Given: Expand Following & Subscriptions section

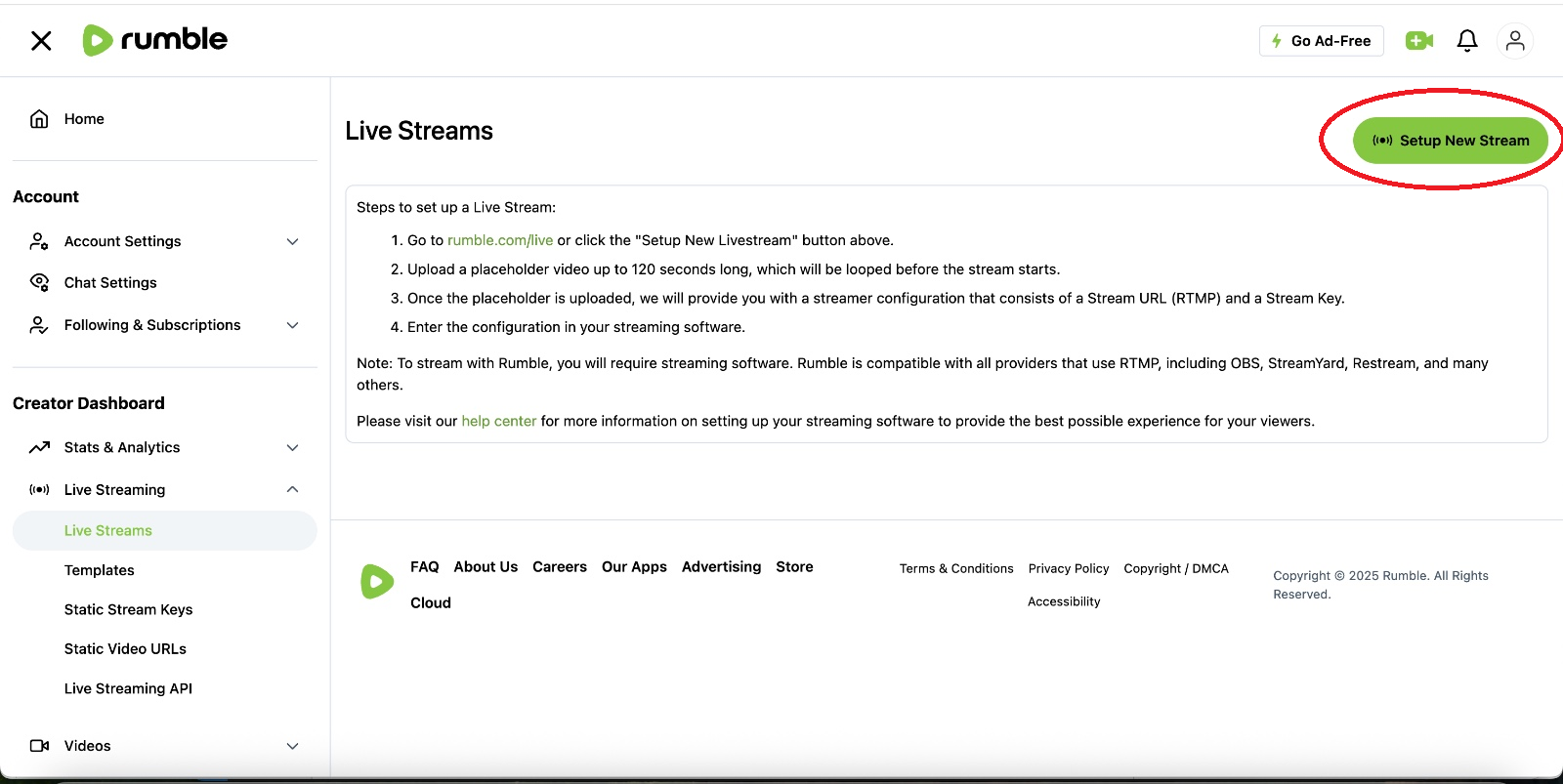Looking at the screenshot, I should point(292,325).
